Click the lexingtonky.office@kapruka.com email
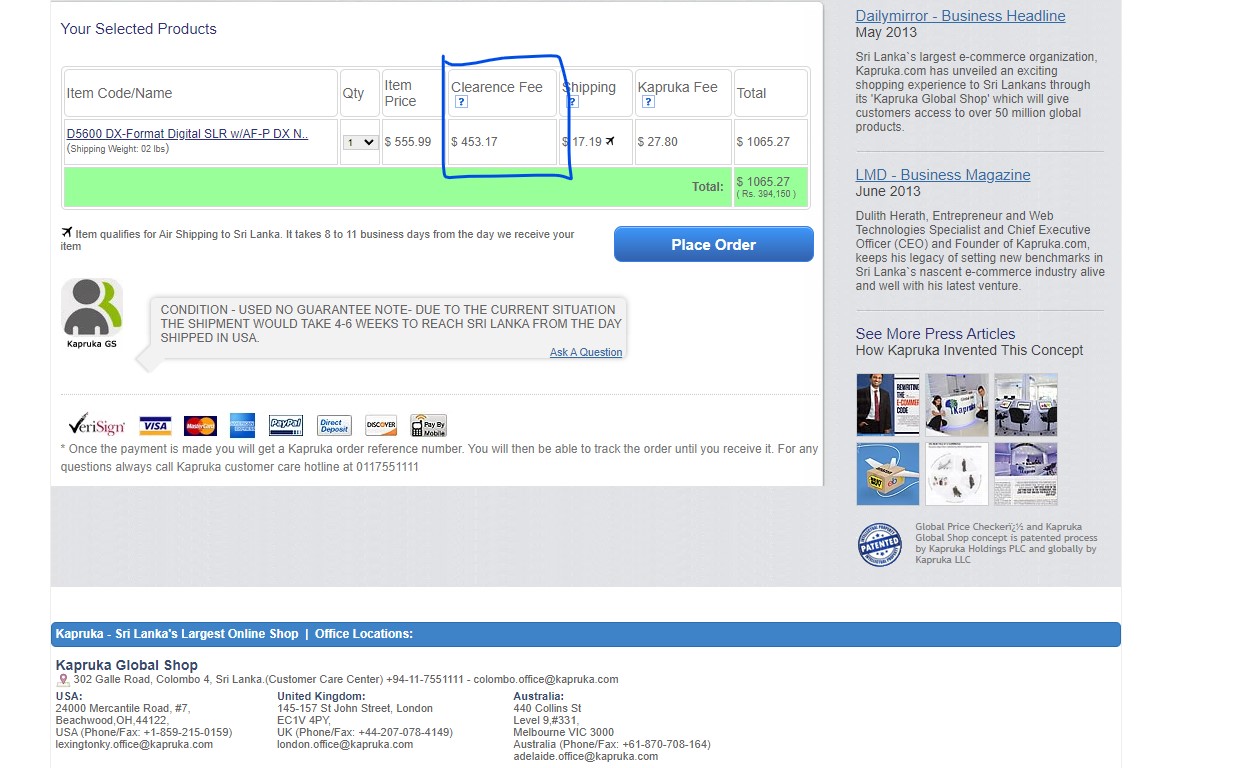Screen dimensions: 1260x768 tap(134, 744)
